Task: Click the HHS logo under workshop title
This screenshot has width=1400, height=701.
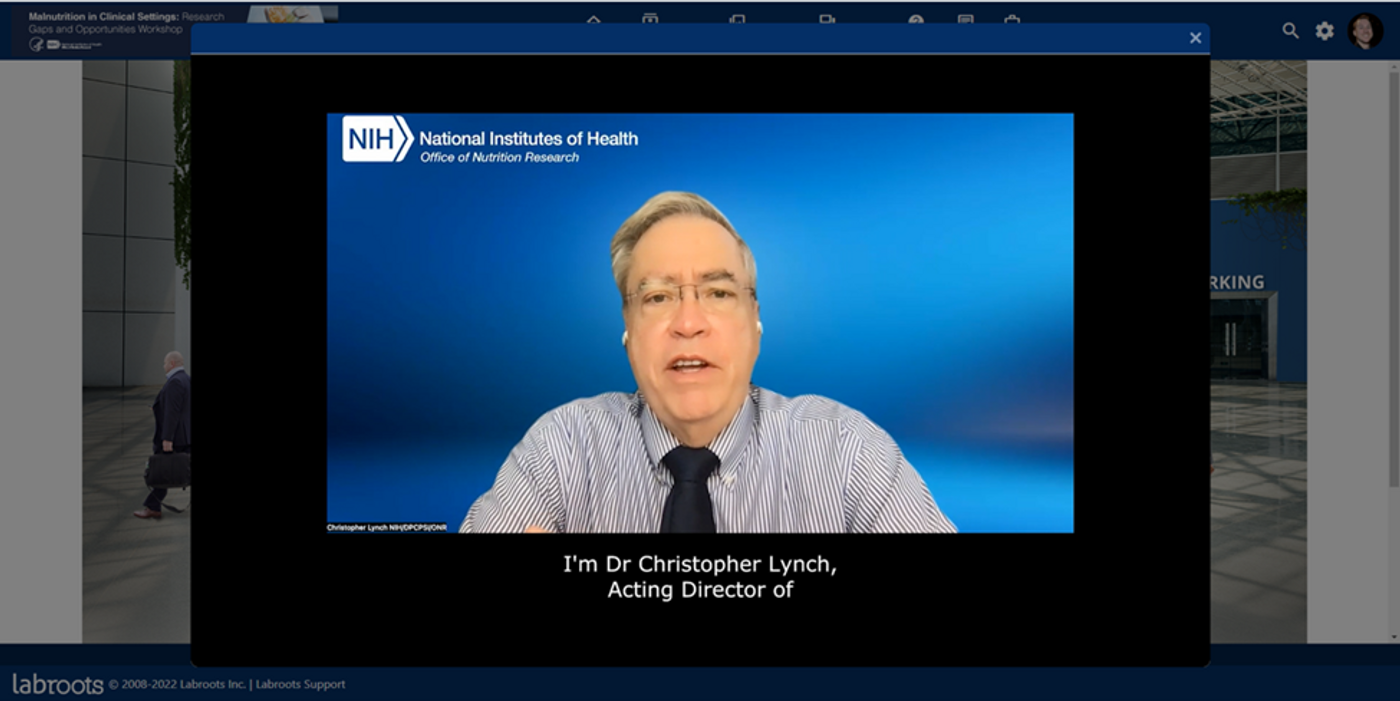Action: [x=36, y=45]
